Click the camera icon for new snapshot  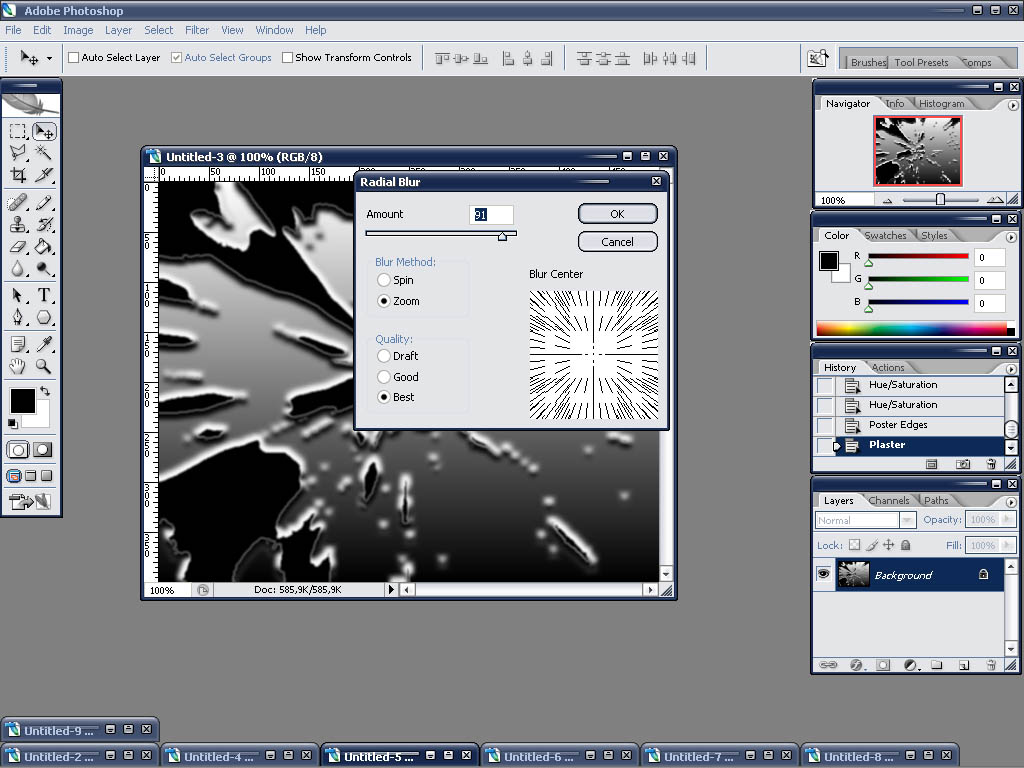962,464
